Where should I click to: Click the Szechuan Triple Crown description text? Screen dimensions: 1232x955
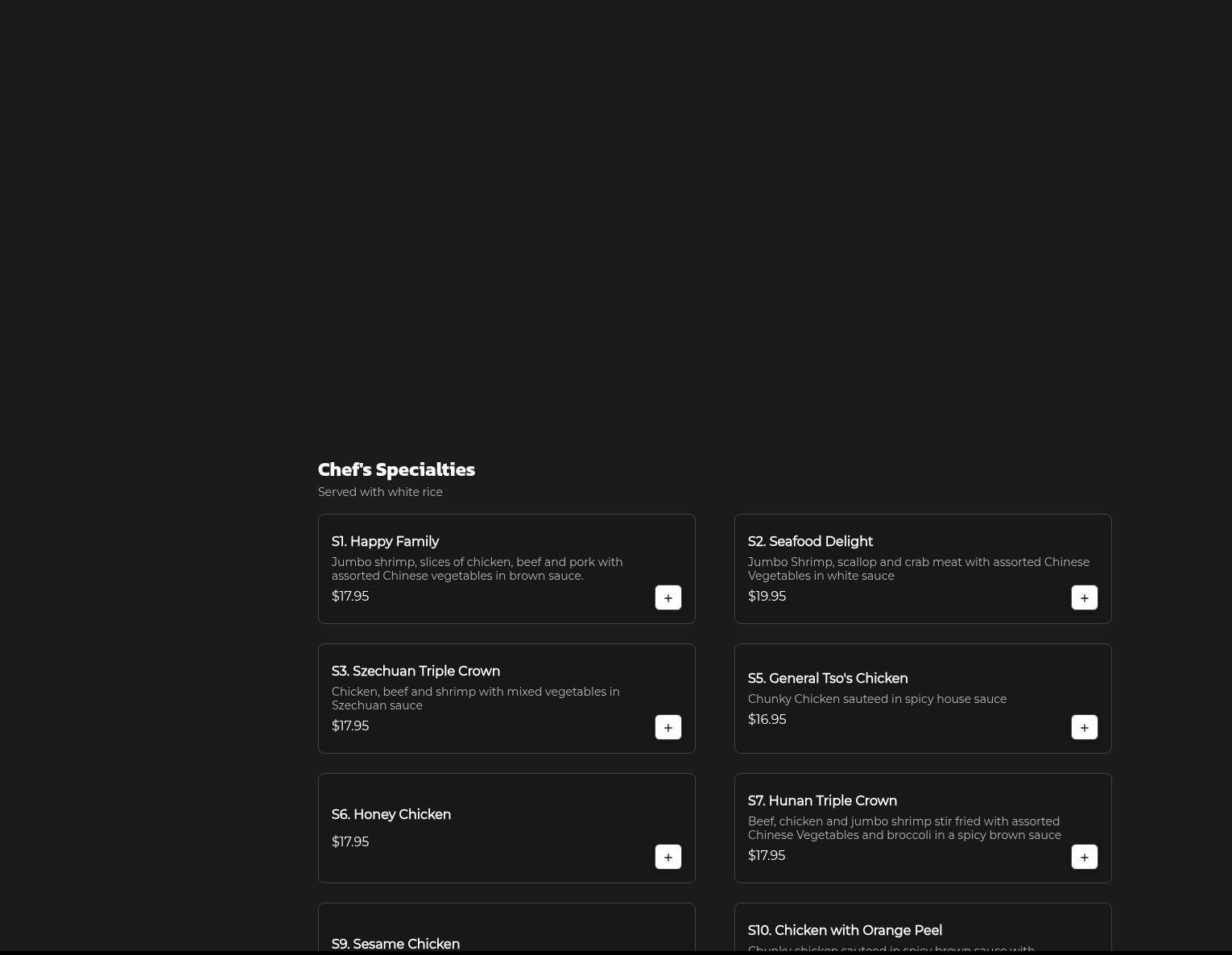coord(476,699)
